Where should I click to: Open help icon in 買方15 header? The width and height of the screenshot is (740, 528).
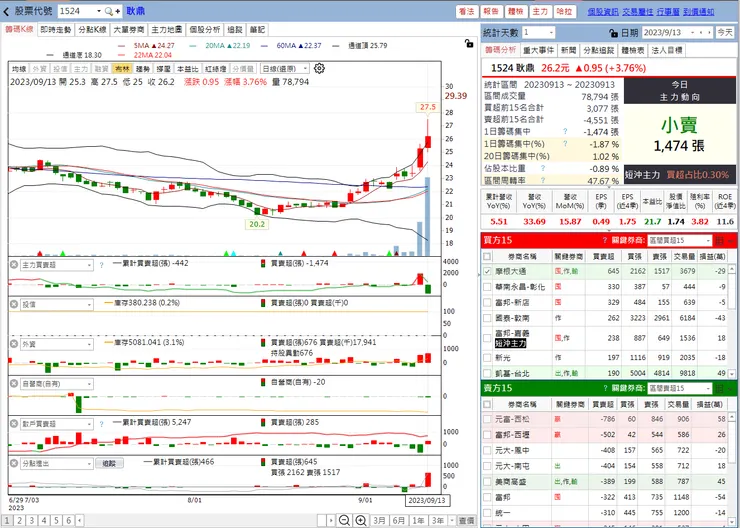[x=605, y=240]
